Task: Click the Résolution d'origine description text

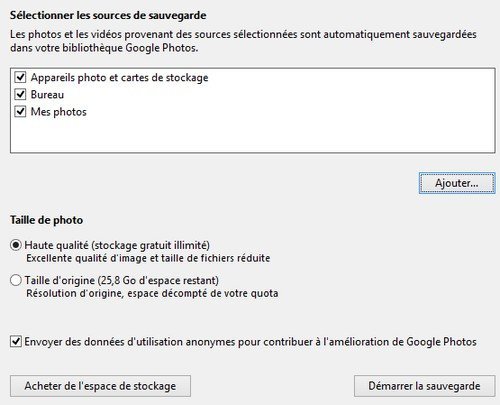Action: pos(152,293)
